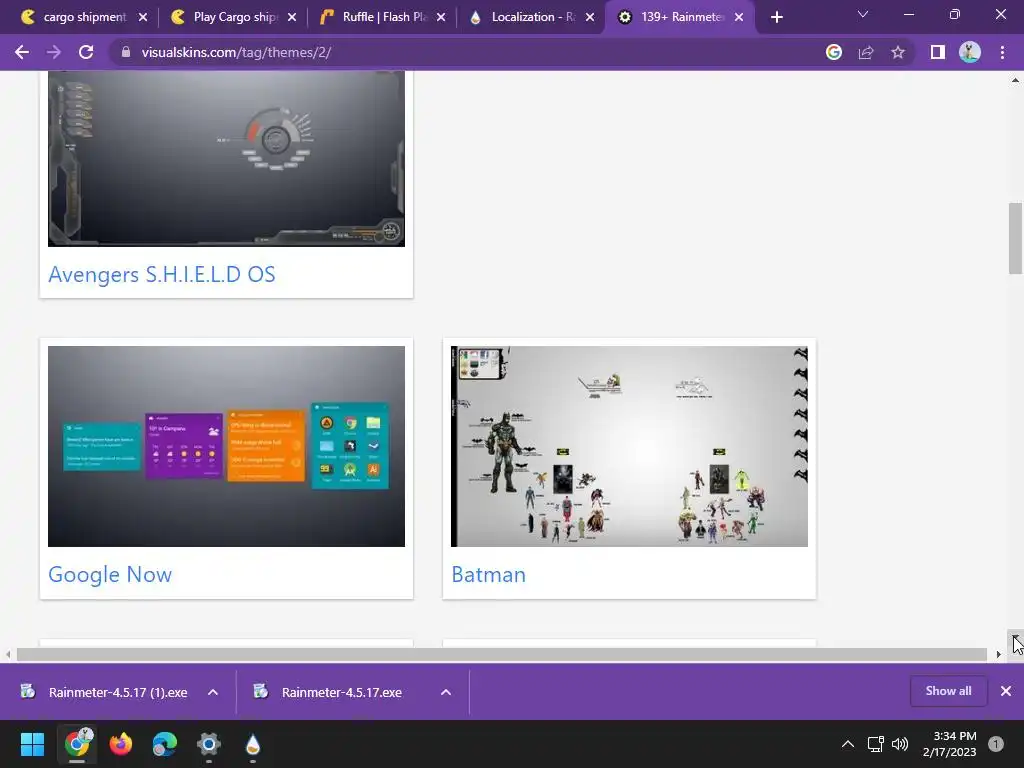Click scrollbar up arrow
The width and height of the screenshot is (1024, 768).
[x=1015, y=80]
